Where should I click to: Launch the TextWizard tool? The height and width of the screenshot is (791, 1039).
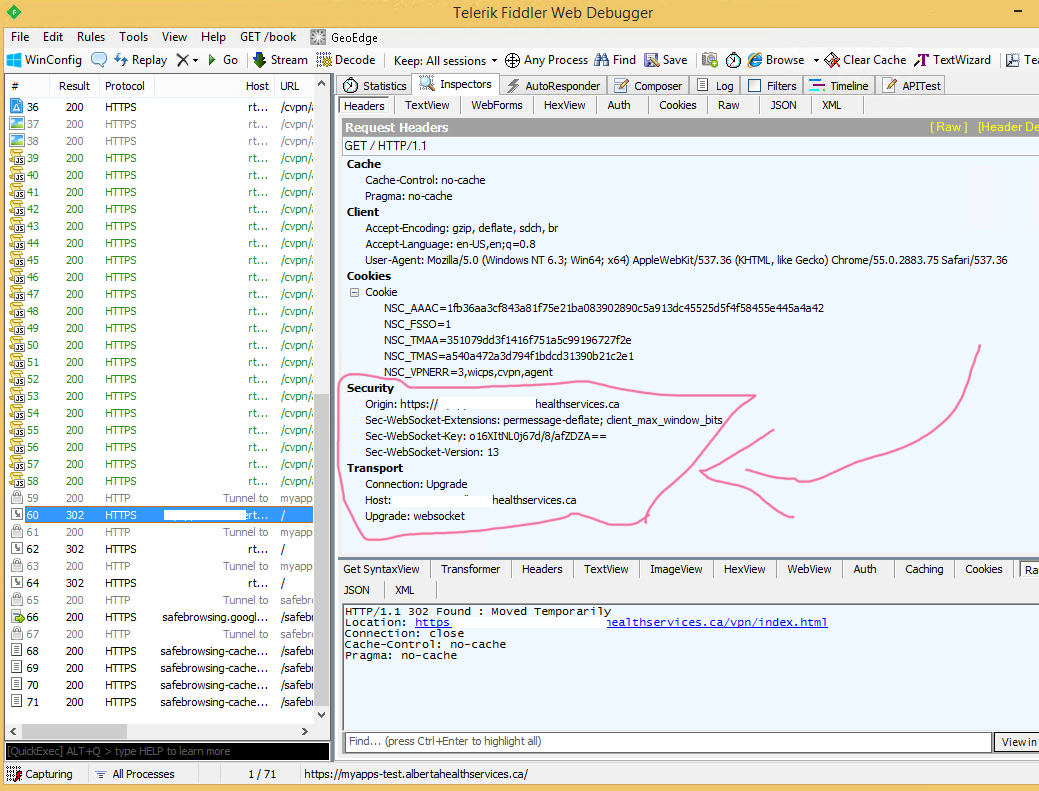pos(952,59)
